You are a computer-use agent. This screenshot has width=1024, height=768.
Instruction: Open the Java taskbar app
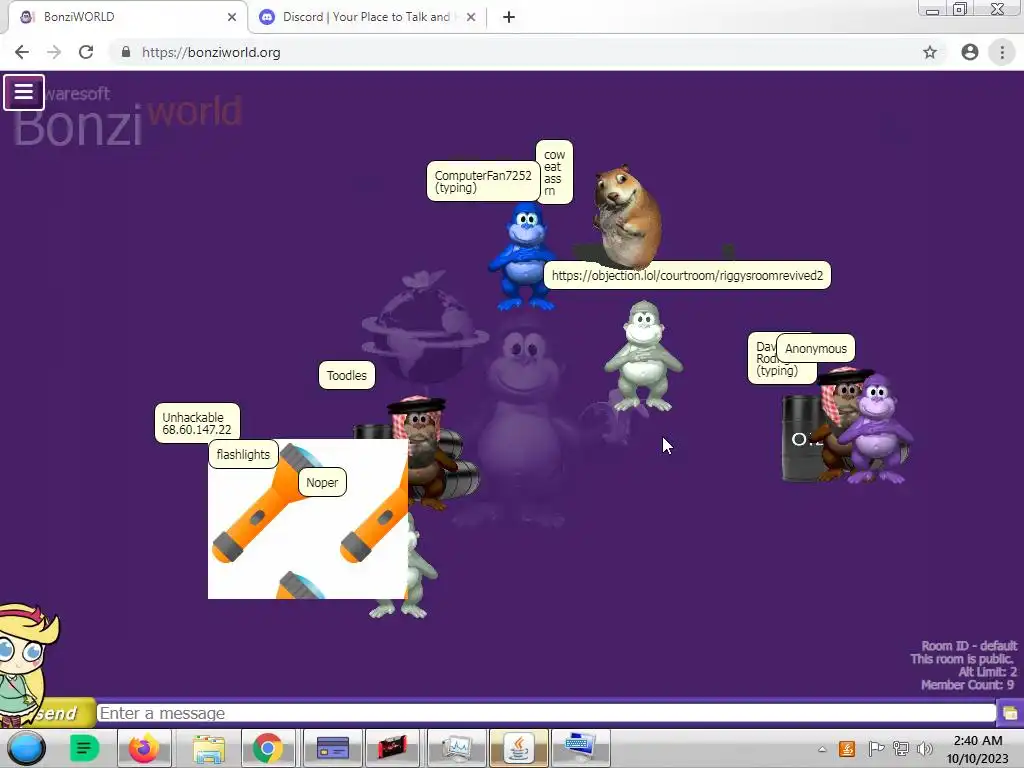point(519,748)
